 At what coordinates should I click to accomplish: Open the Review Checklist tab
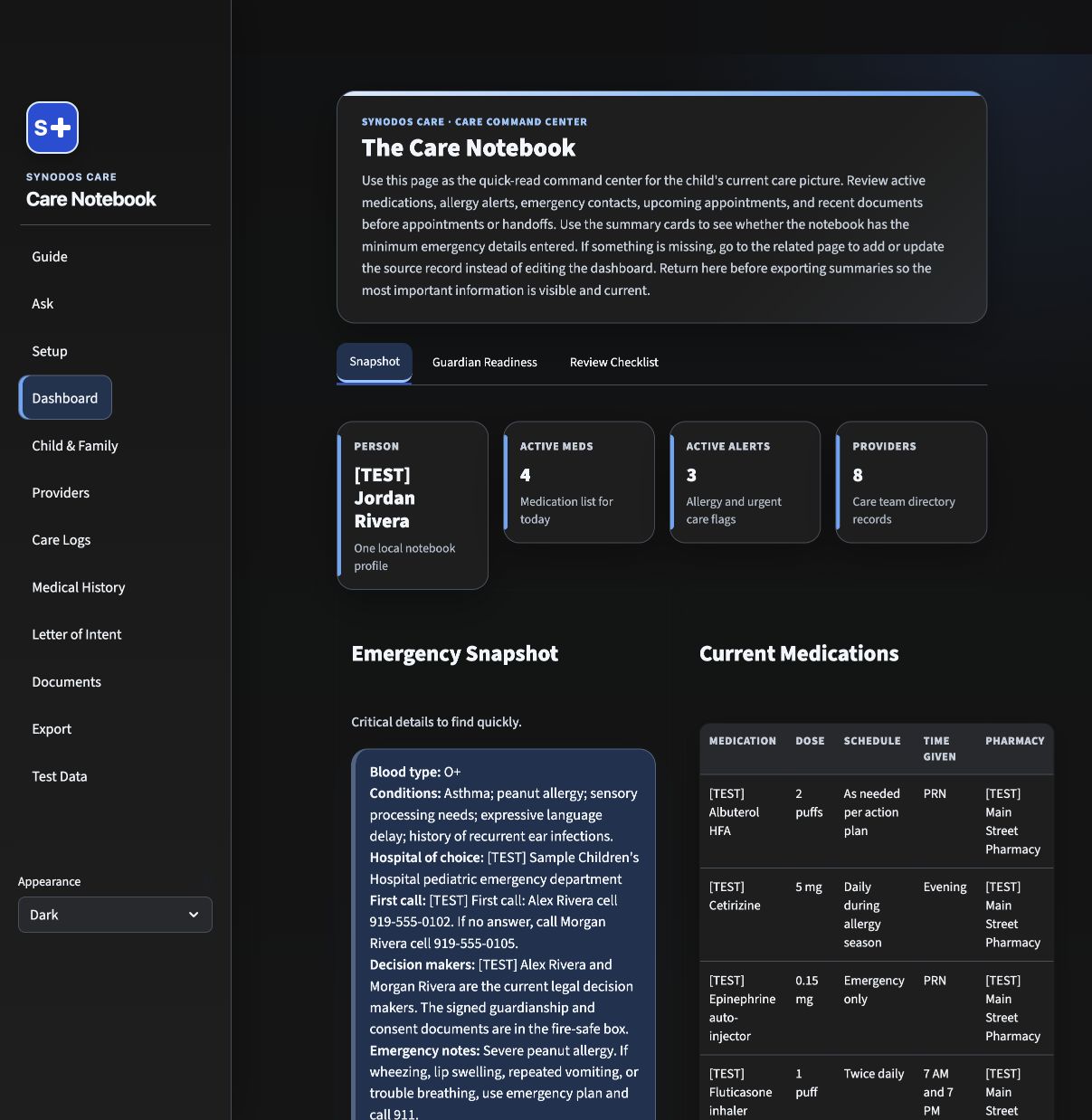(613, 362)
